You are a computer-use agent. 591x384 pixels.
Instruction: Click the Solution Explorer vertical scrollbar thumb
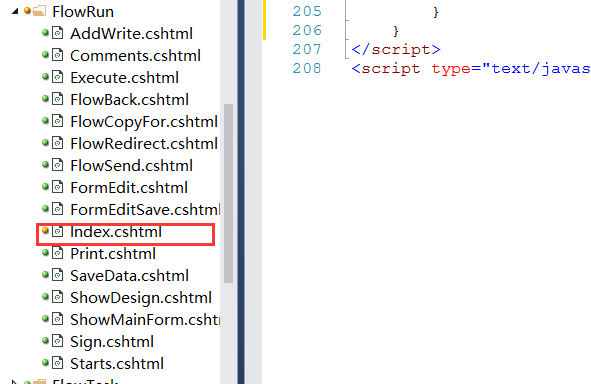click(x=228, y=193)
